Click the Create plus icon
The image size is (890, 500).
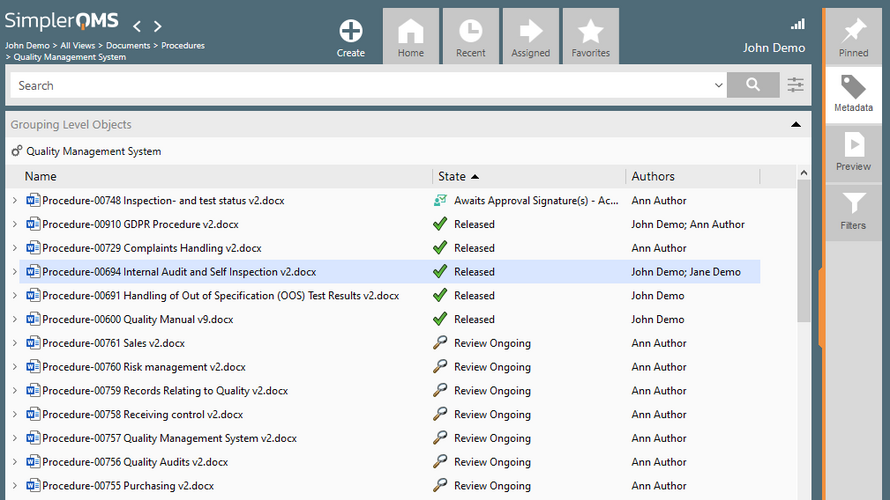pos(351,32)
